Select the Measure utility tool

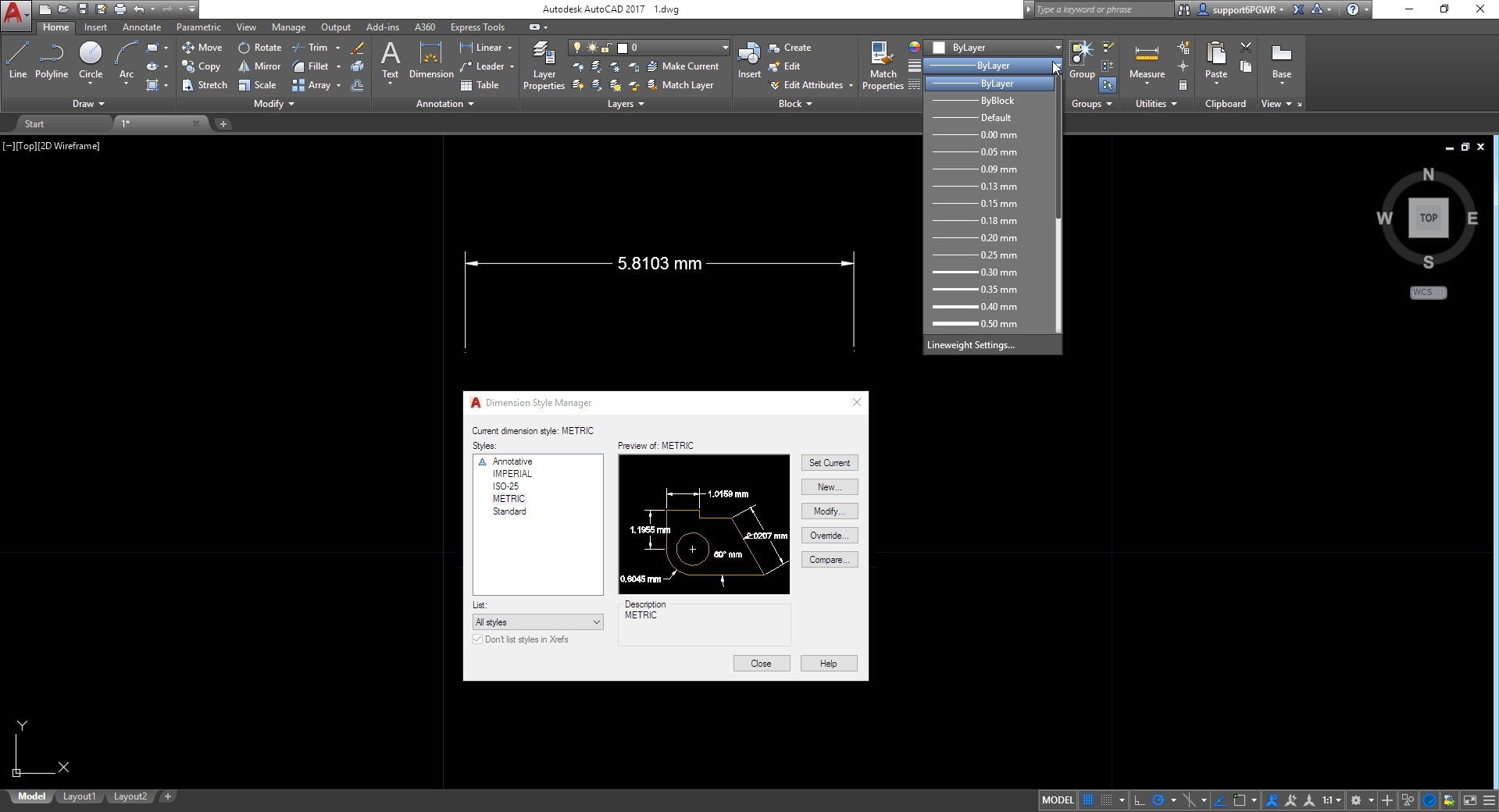tap(1147, 61)
